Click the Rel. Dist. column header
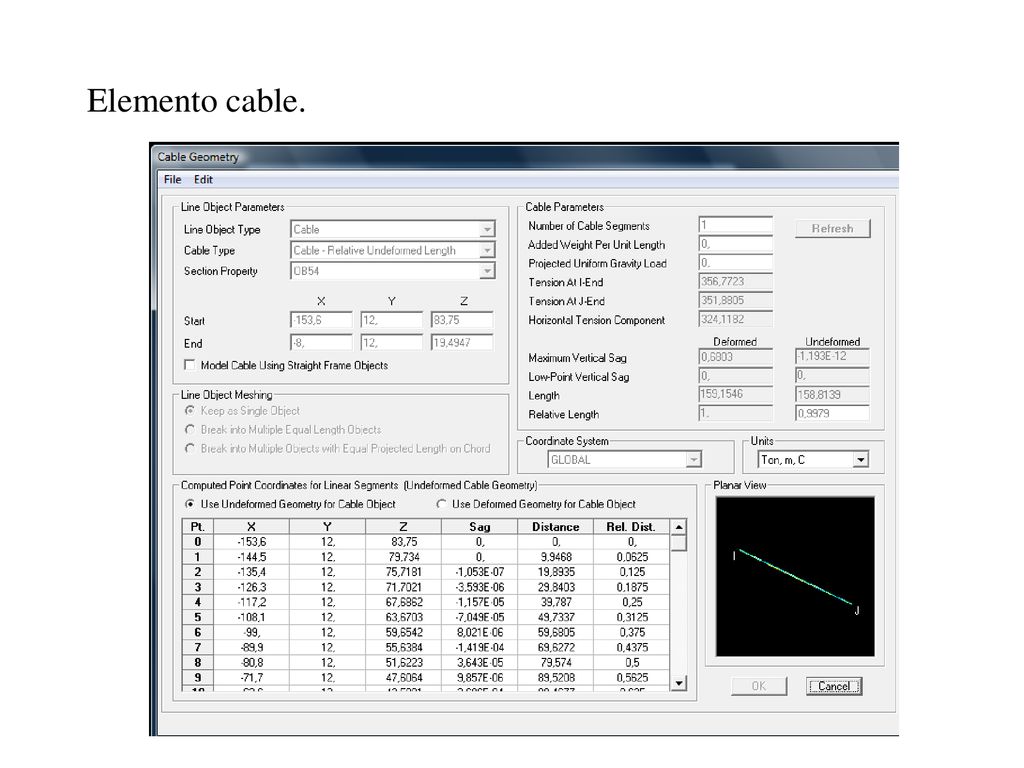Viewport: 1024px width, 768px height. click(x=631, y=527)
